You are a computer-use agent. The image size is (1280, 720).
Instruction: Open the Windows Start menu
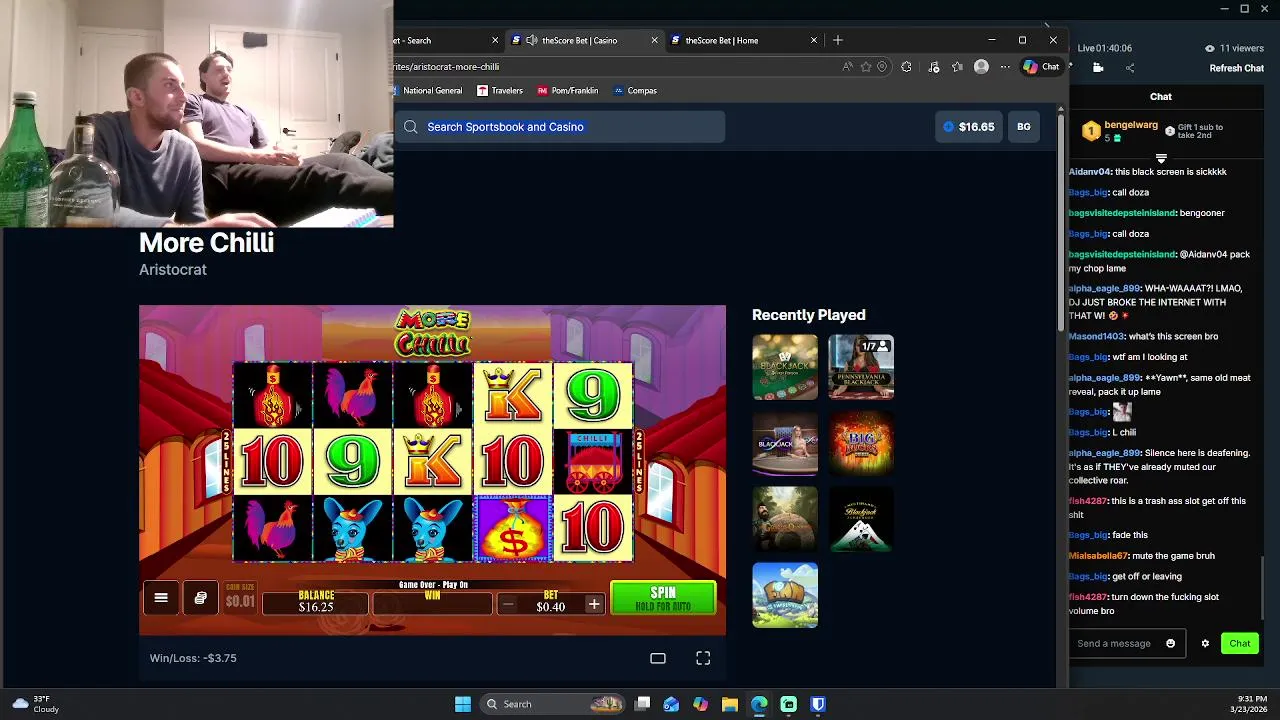click(463, 704)
